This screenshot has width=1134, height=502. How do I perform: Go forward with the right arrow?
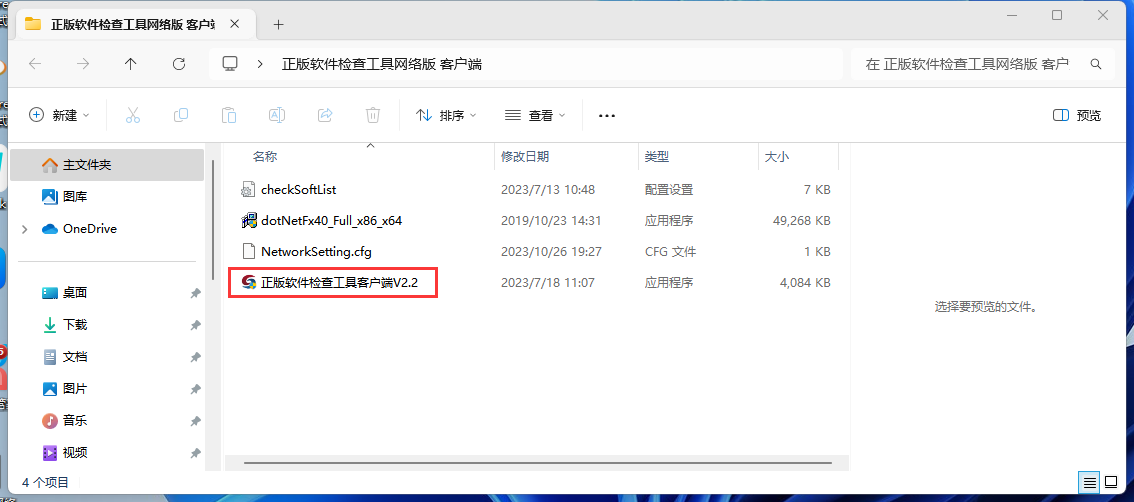(83, 64)
